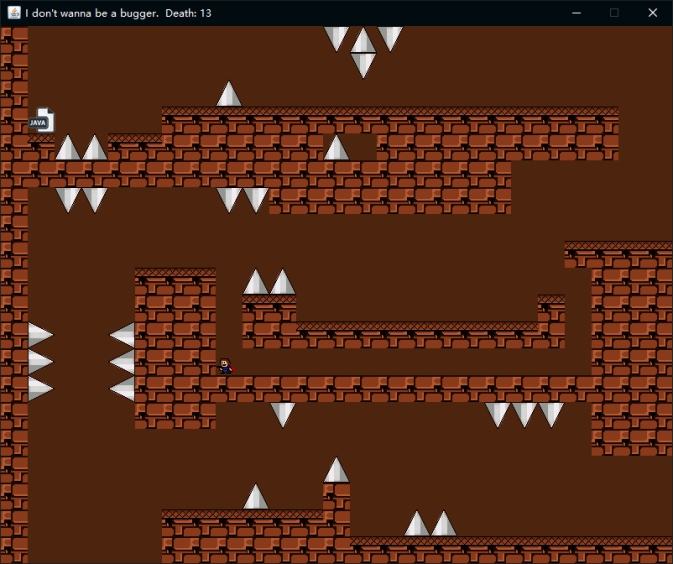
Task: Close the game window
Action: [x=653, y=13]
